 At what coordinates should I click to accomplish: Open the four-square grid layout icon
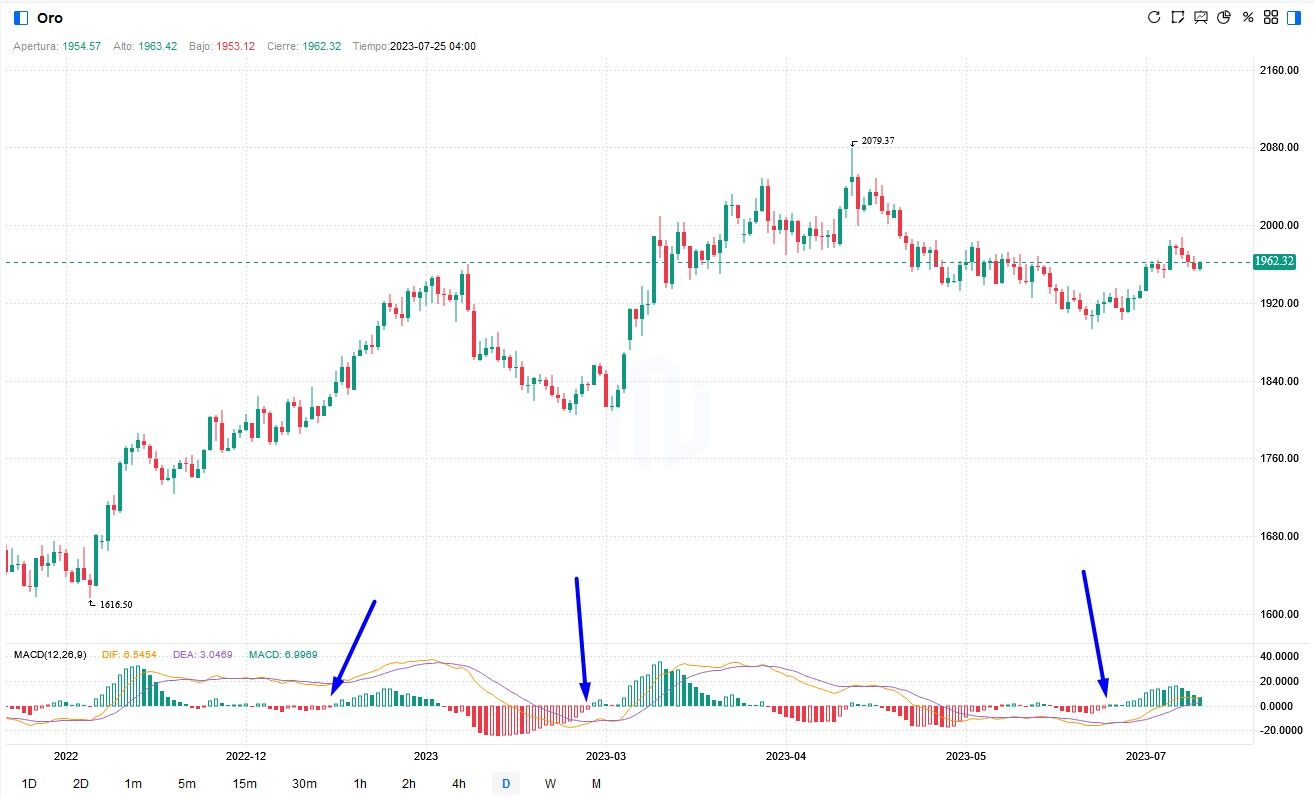coord(1271,17)
